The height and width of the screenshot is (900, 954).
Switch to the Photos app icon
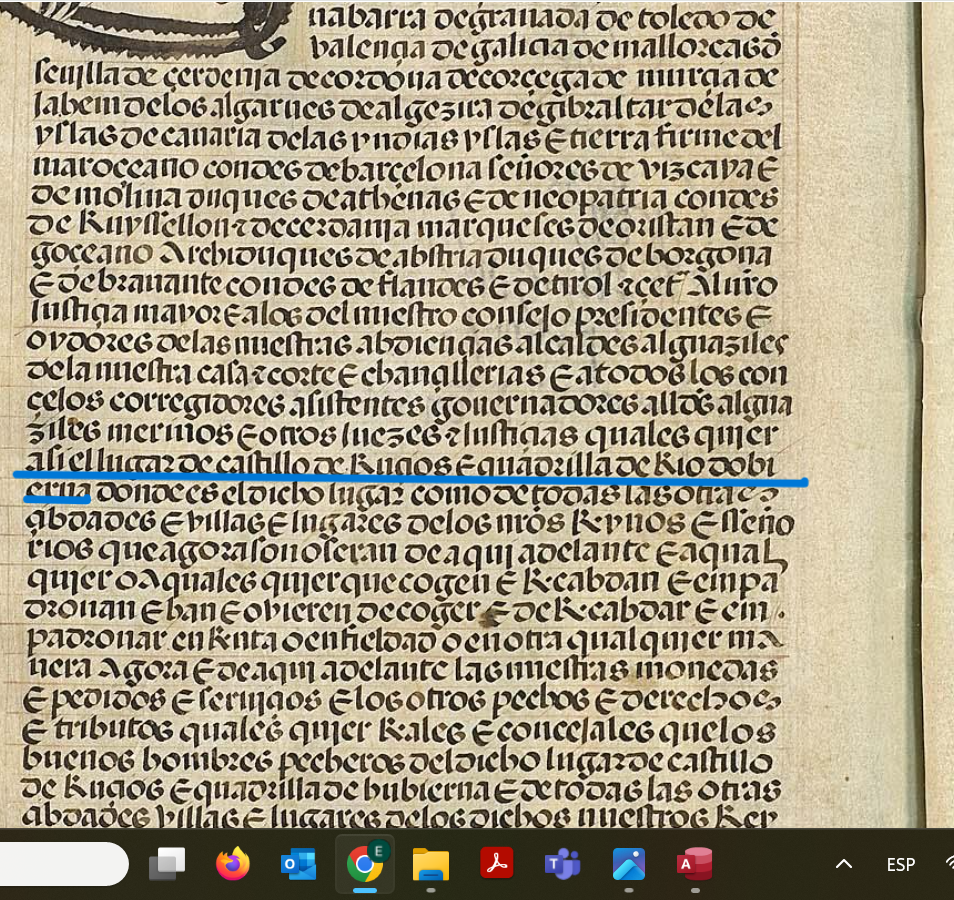pyautogui.click(x=629, y=864)
